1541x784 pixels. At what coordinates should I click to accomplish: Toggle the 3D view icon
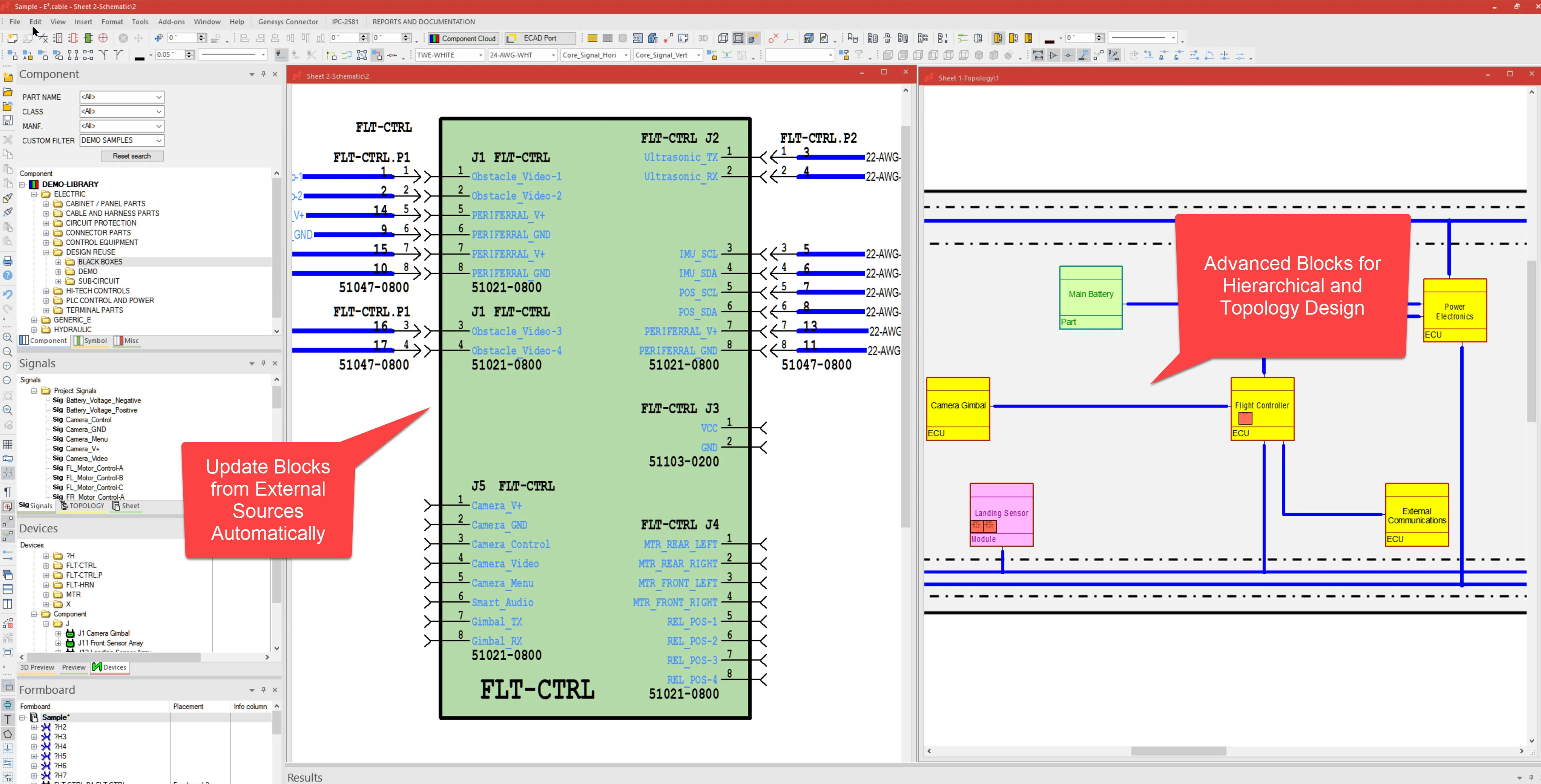click(x=703, y=38)
